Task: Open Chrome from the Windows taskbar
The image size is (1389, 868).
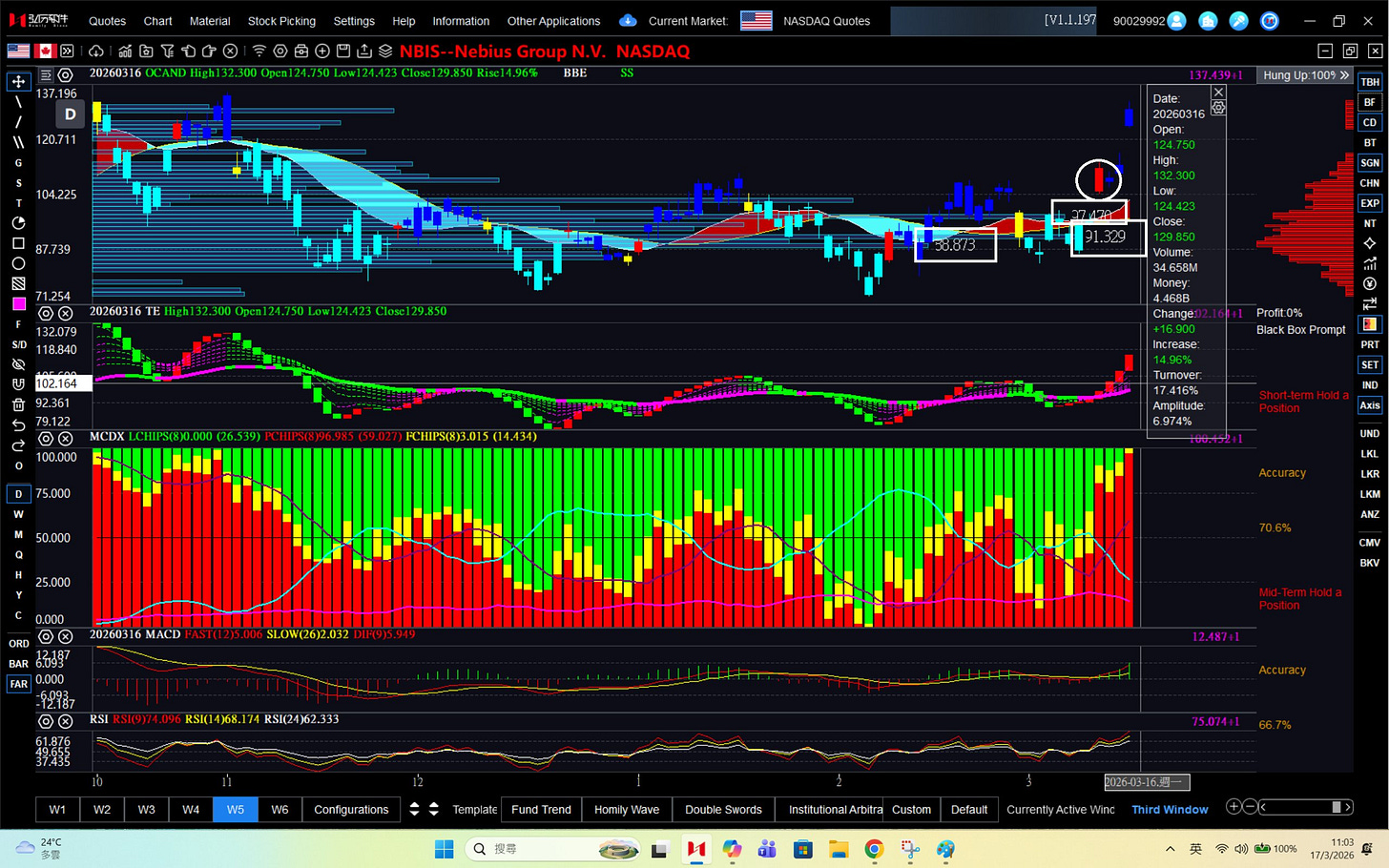Action: coord(874,849)
